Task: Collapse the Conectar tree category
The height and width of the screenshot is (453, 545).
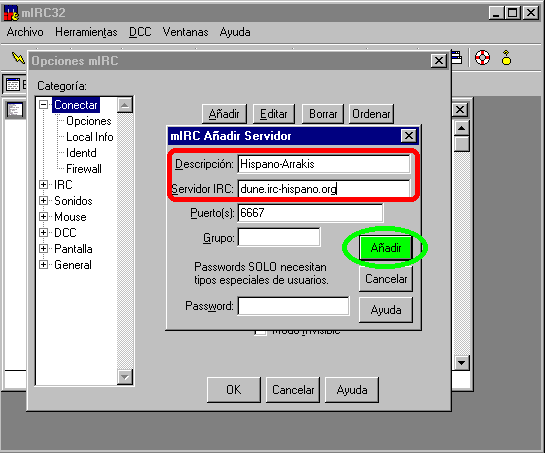Action: (x=43, y=105)
